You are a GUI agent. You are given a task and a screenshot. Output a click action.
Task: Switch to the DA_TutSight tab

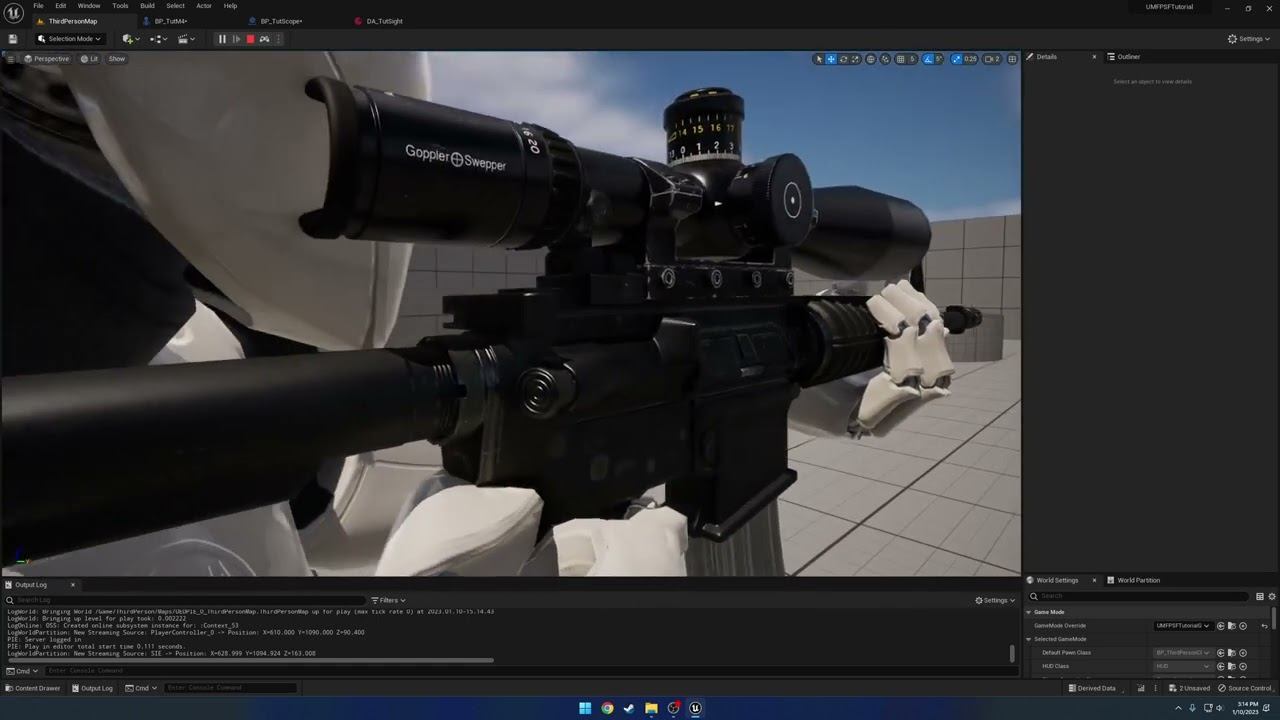pos(385,21)
